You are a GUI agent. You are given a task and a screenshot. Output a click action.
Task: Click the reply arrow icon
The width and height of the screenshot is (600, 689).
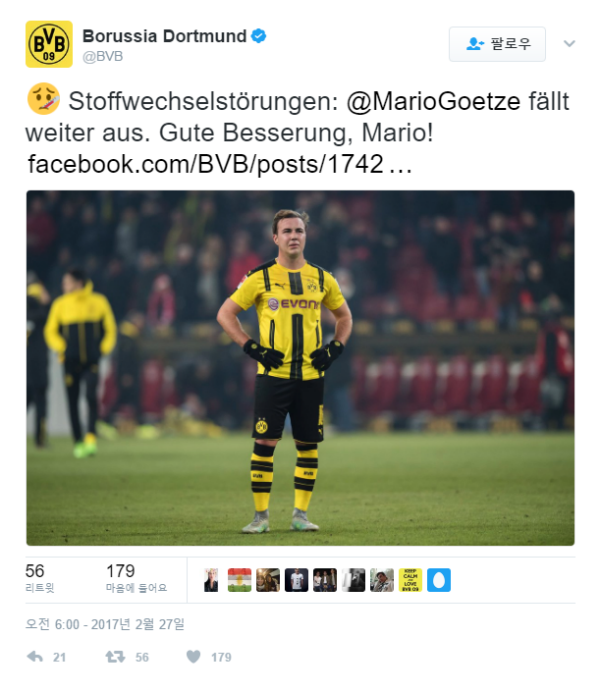point(35,657)
